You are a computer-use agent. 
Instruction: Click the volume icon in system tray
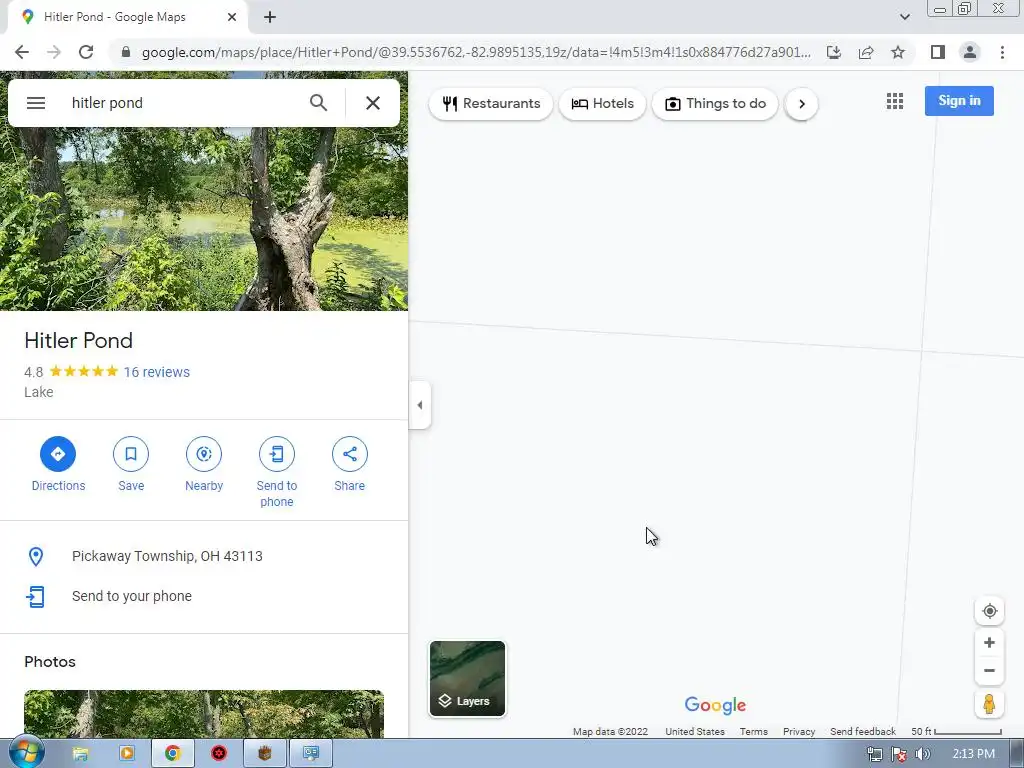pos(922,755)
